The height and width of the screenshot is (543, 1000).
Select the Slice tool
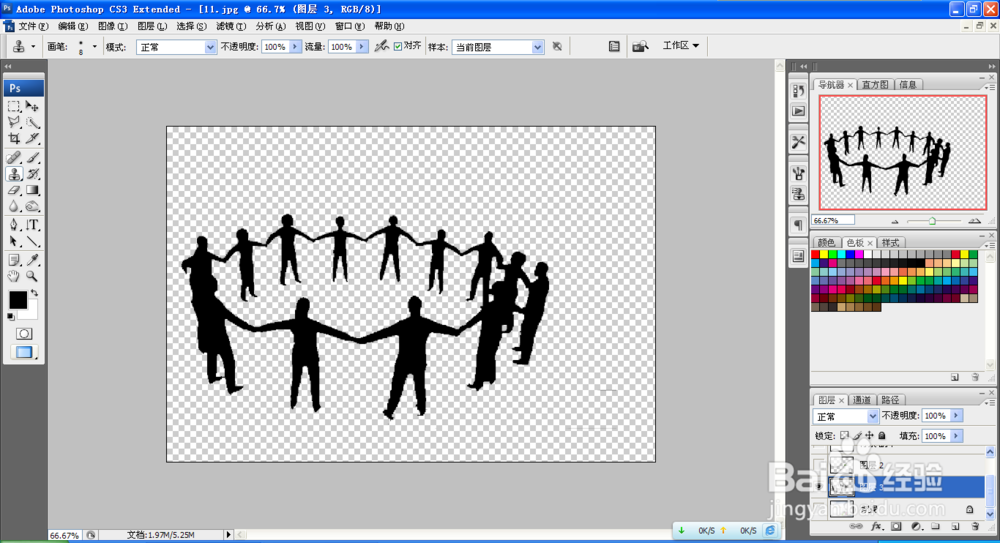click(x=33, y=138)
